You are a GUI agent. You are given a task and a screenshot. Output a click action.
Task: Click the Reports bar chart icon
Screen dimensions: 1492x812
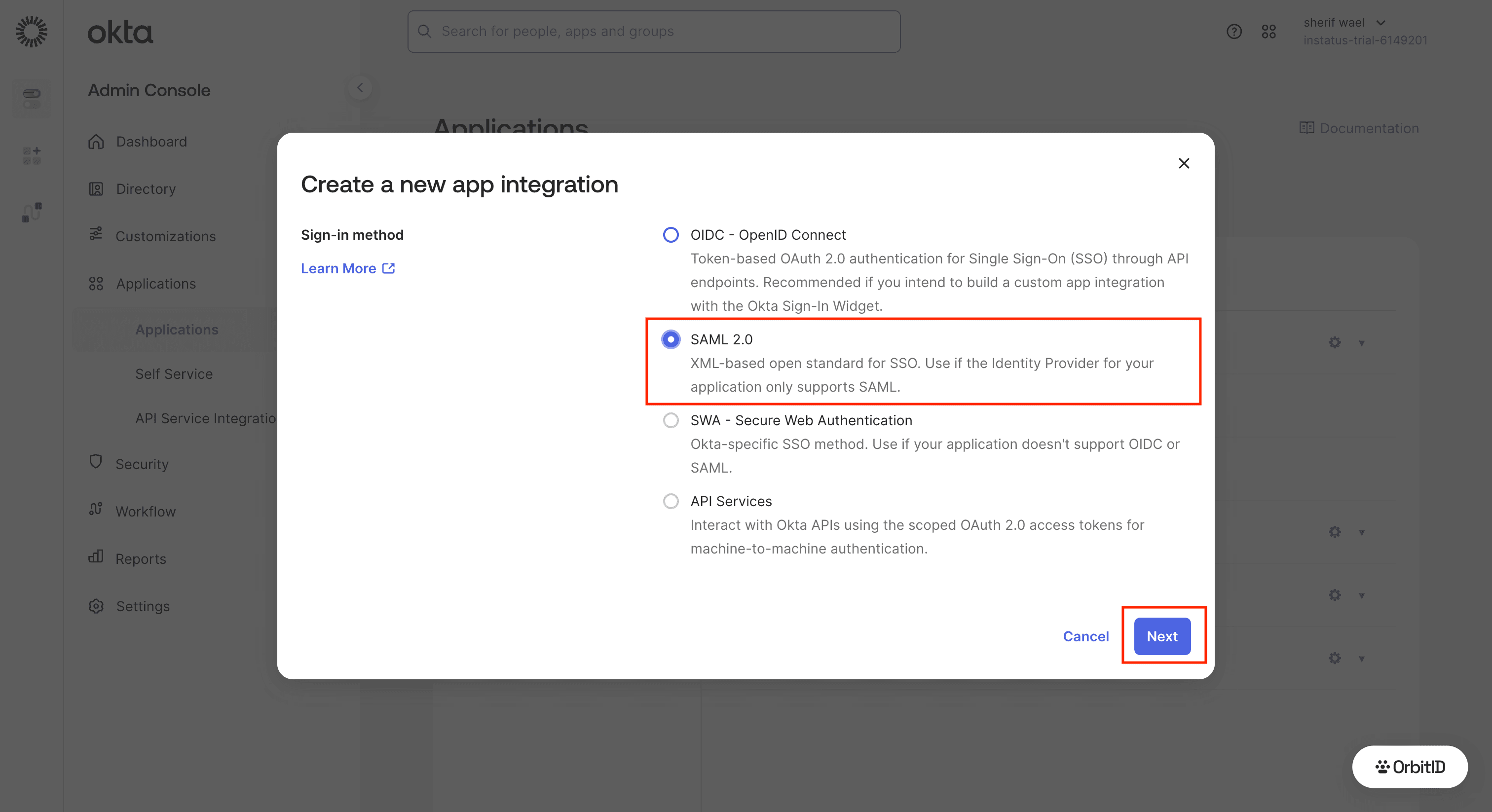(x=96, y=556)
